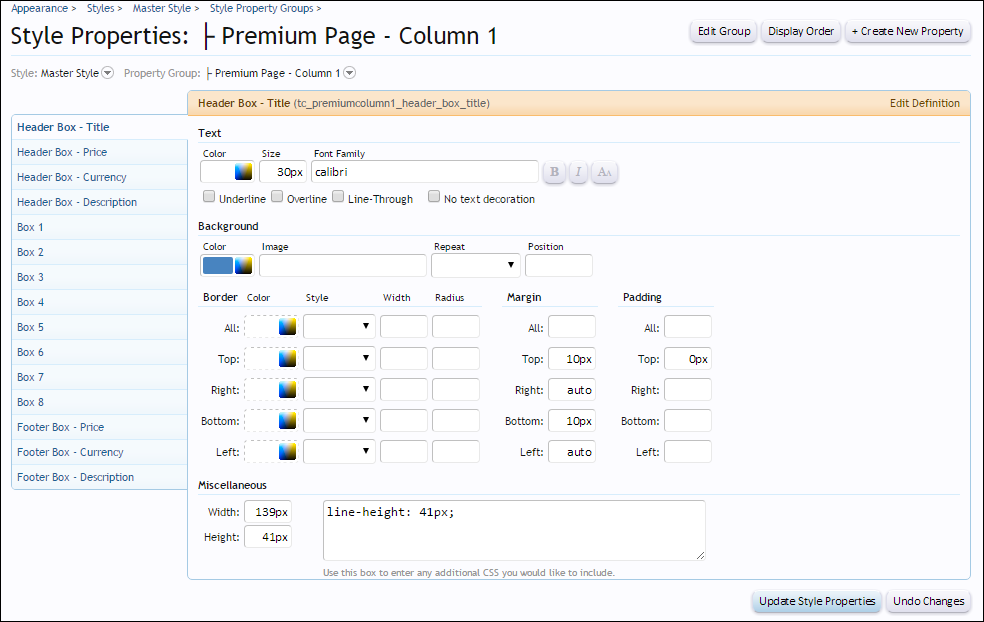Enable the Underline checkbox

click(x=209, y=197)
